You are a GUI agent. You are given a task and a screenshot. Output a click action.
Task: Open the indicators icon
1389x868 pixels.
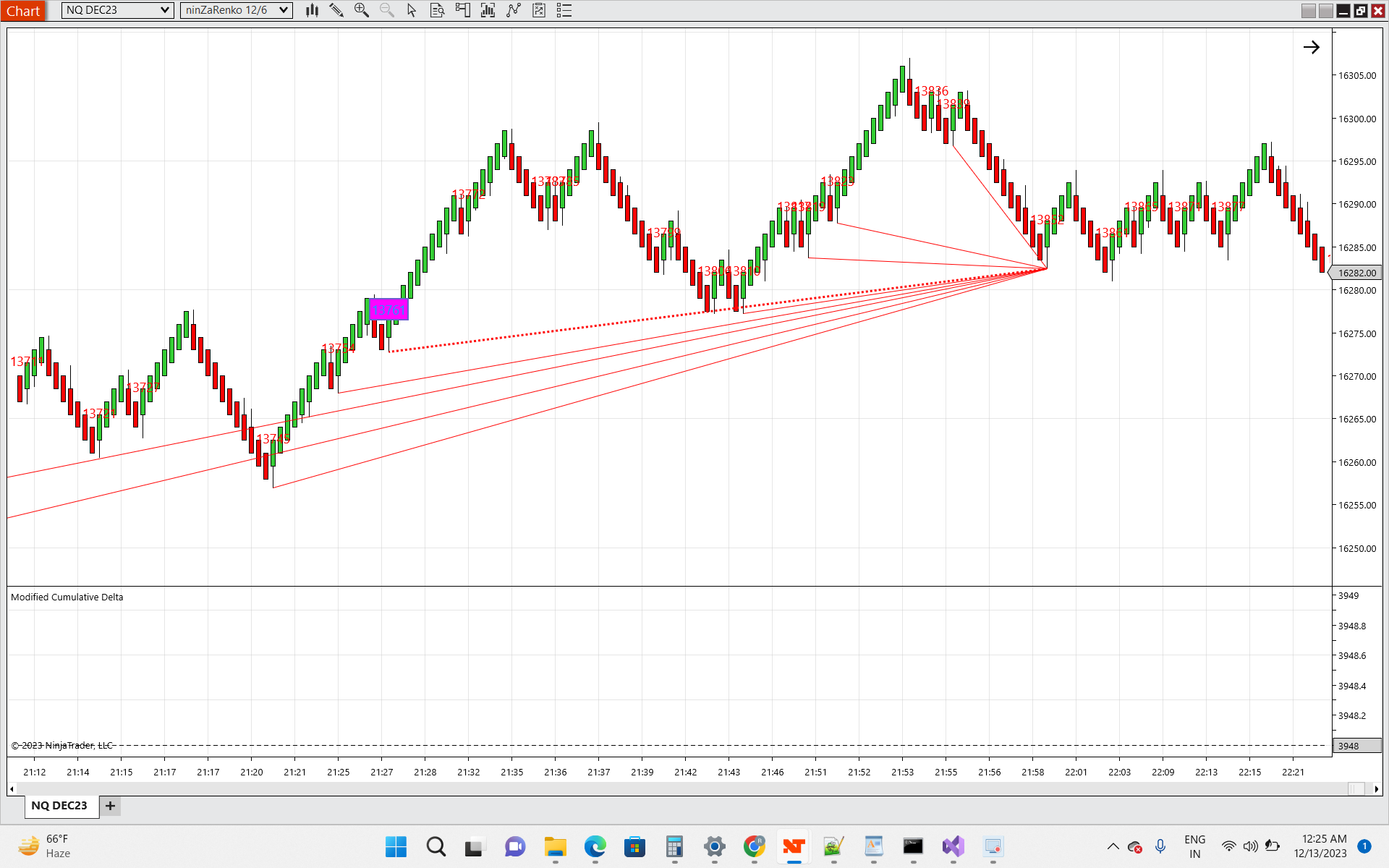coord(514,10)
